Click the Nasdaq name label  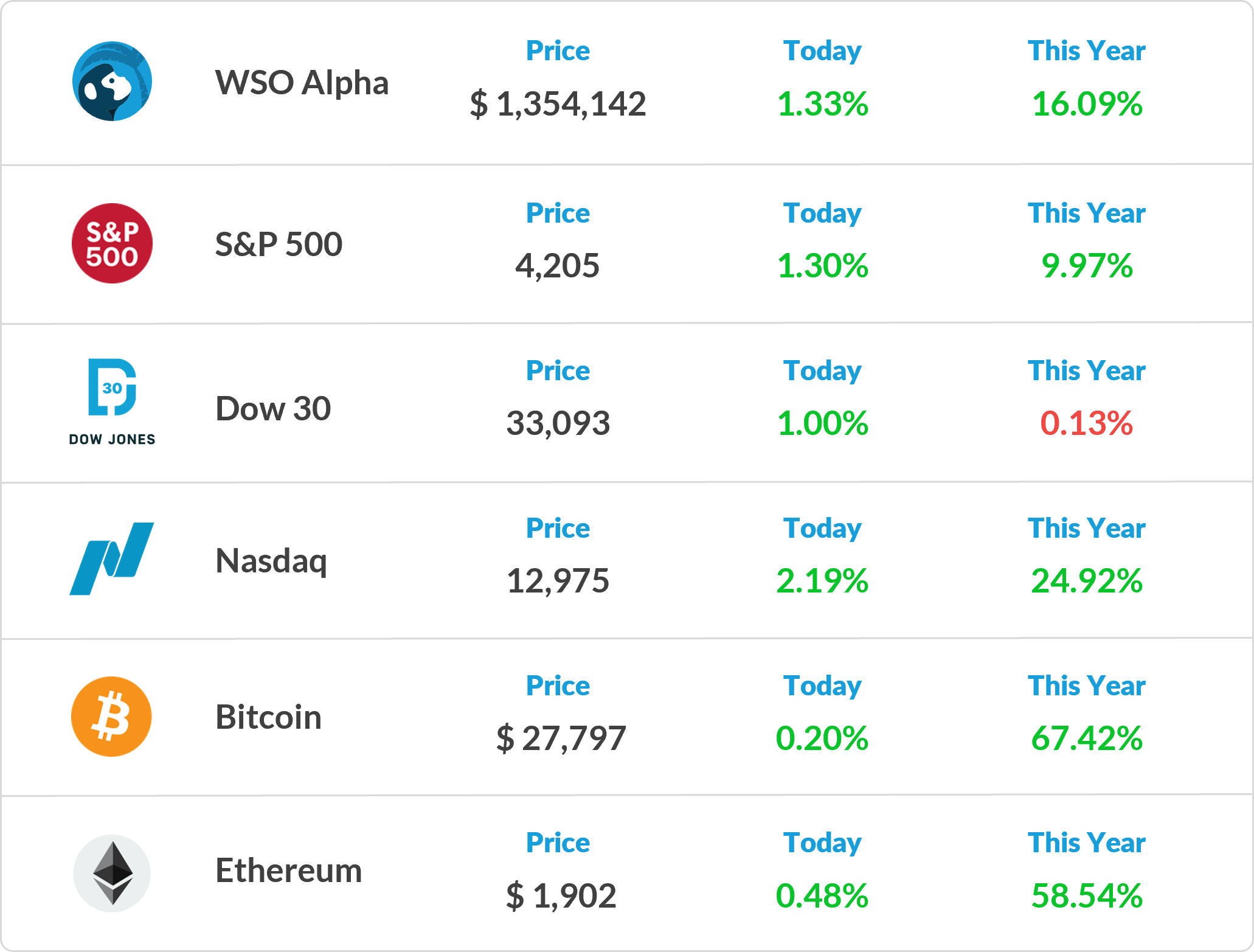click(x=271, y=561)
